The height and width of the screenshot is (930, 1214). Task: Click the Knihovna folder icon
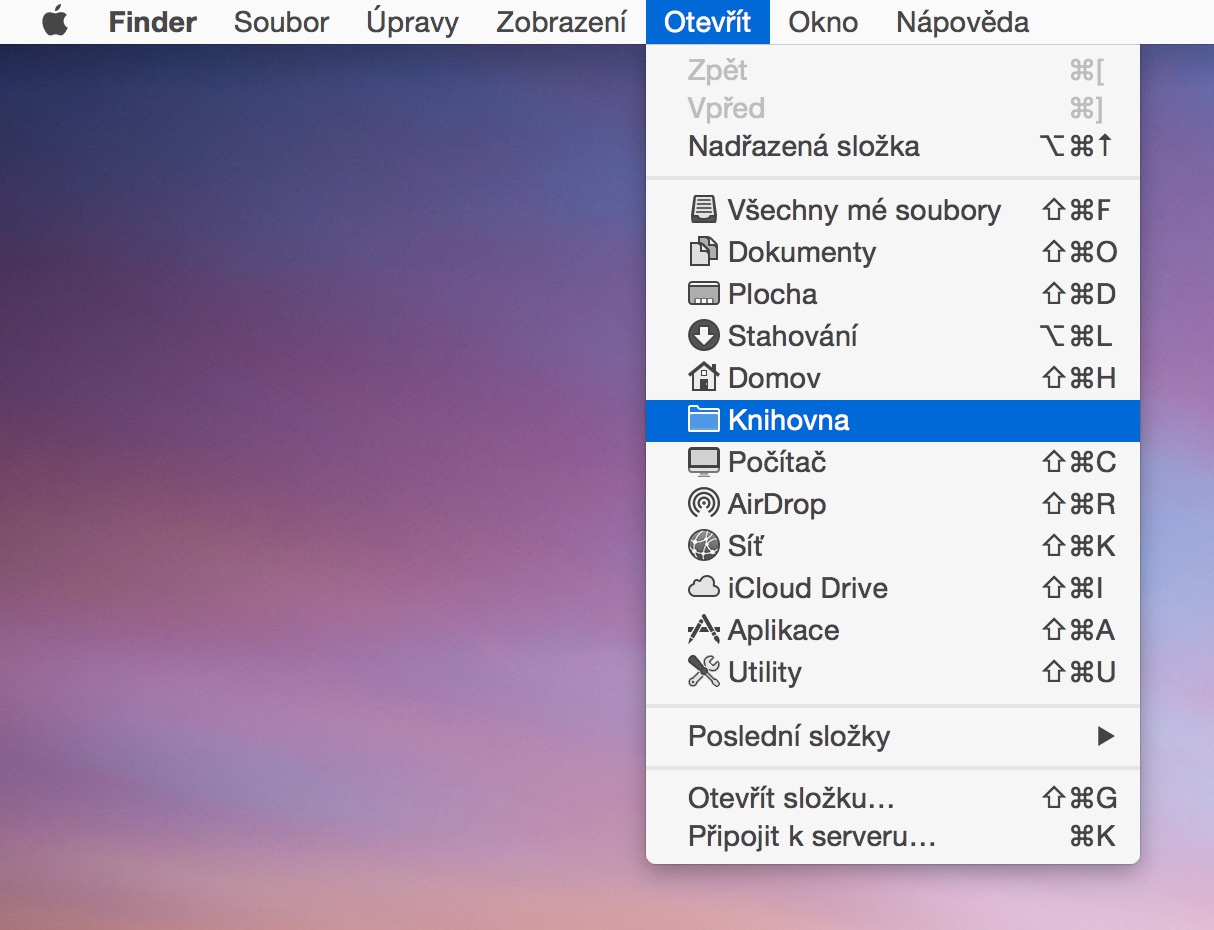pos(704,420)
